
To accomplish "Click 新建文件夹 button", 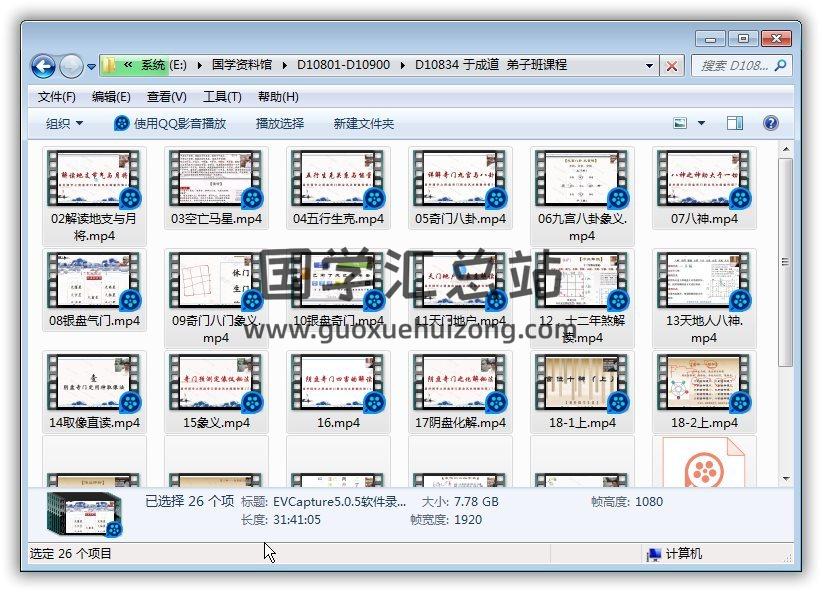I will point(363,124).
